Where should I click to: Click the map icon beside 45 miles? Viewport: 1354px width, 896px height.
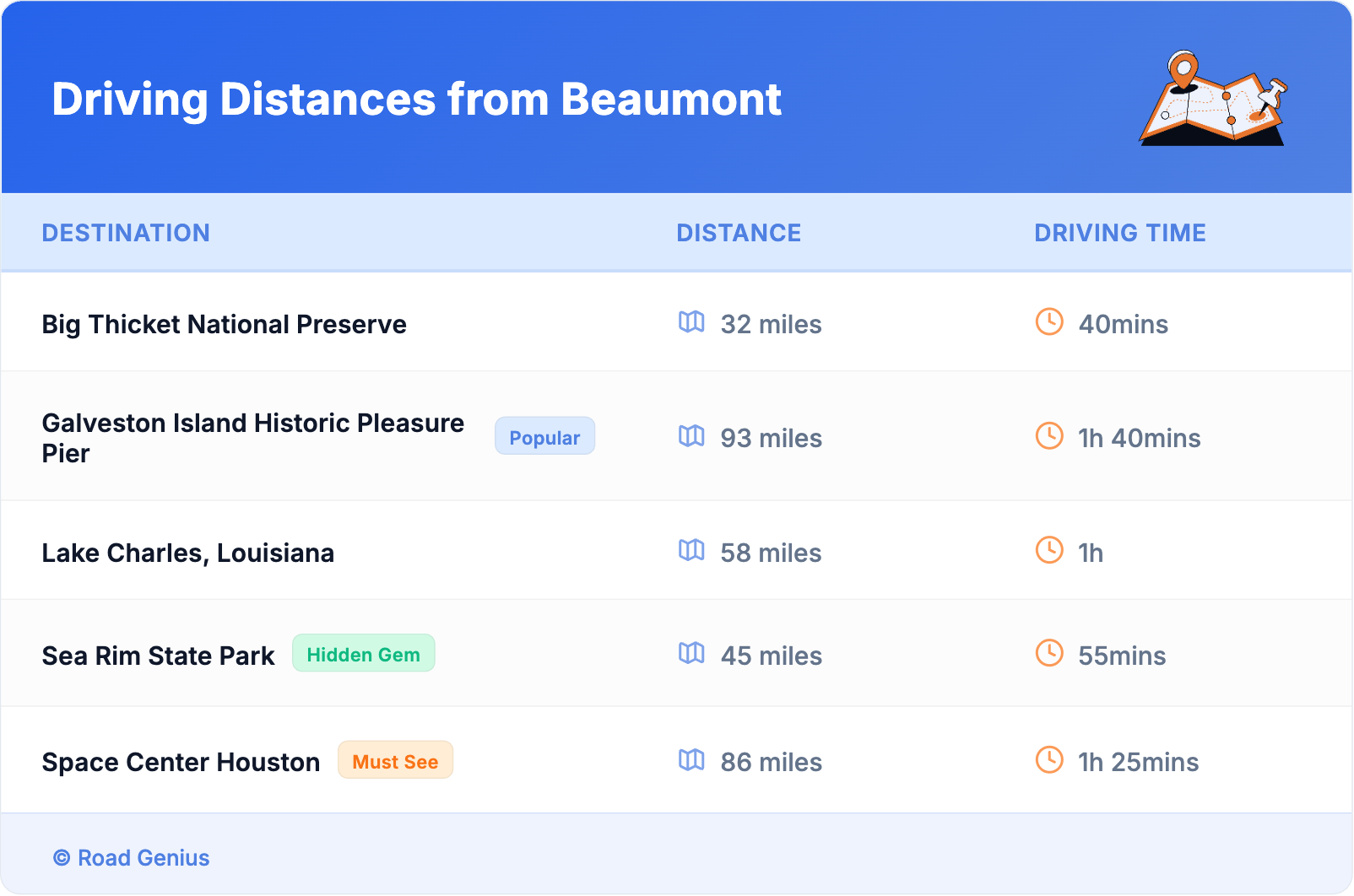coord(691,654)
